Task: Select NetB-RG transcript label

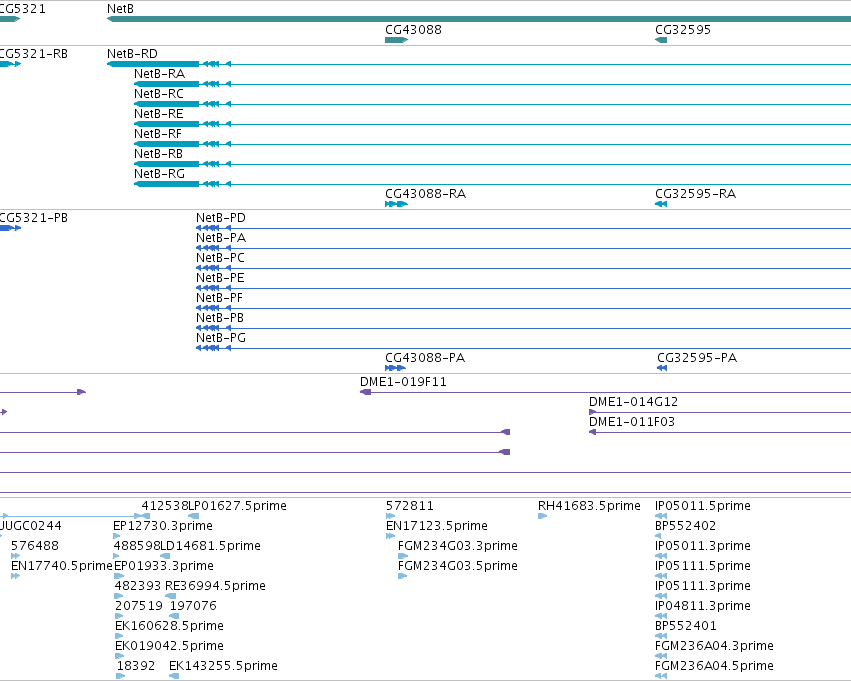Action: pyautogui.click(x=160, y=174)
